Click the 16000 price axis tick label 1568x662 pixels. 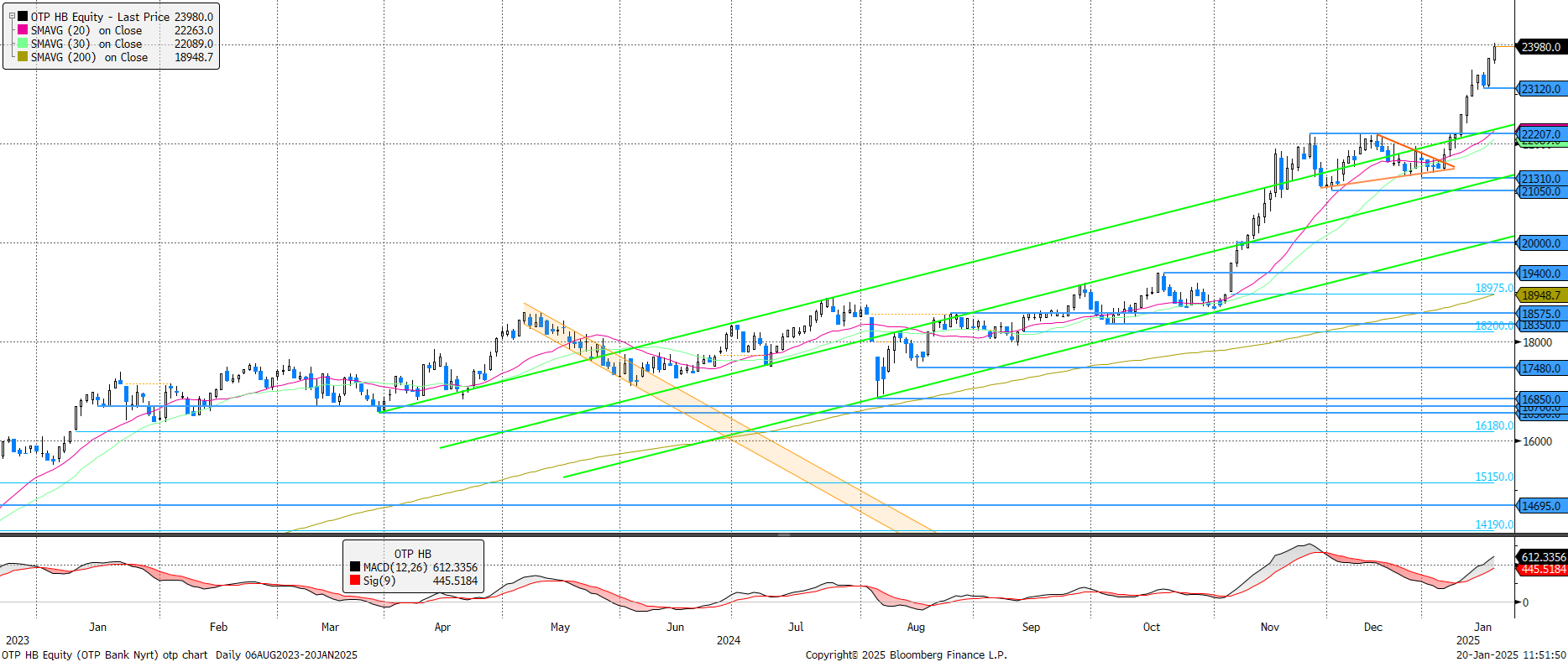[1537, 441]
